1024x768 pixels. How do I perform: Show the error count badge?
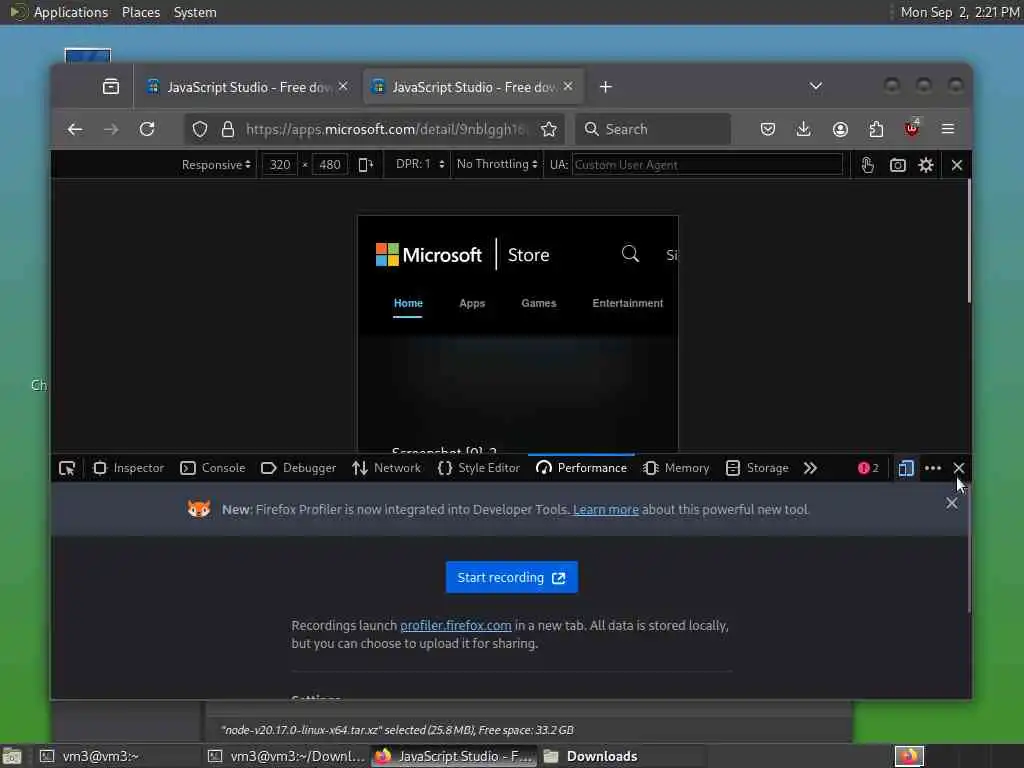pyautogui.click(x=868, y=468)
